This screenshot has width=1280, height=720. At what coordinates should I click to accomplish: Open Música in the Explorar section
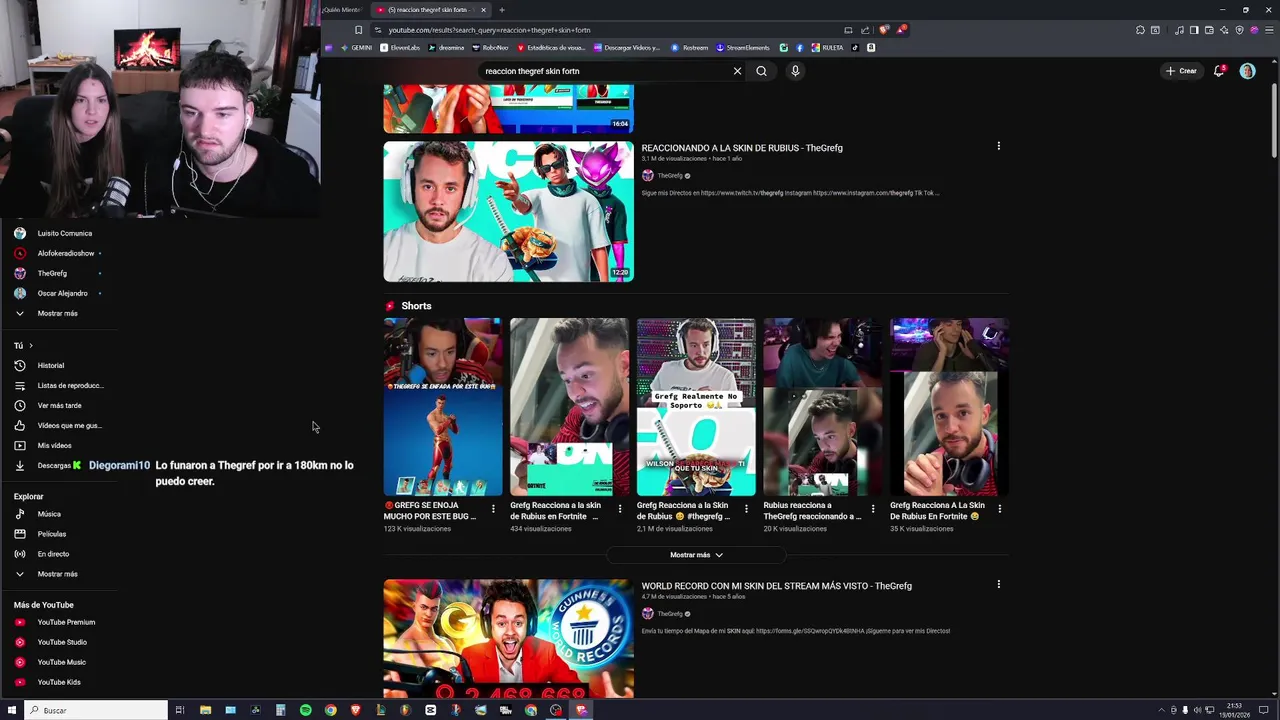click(x=49, y=514)
